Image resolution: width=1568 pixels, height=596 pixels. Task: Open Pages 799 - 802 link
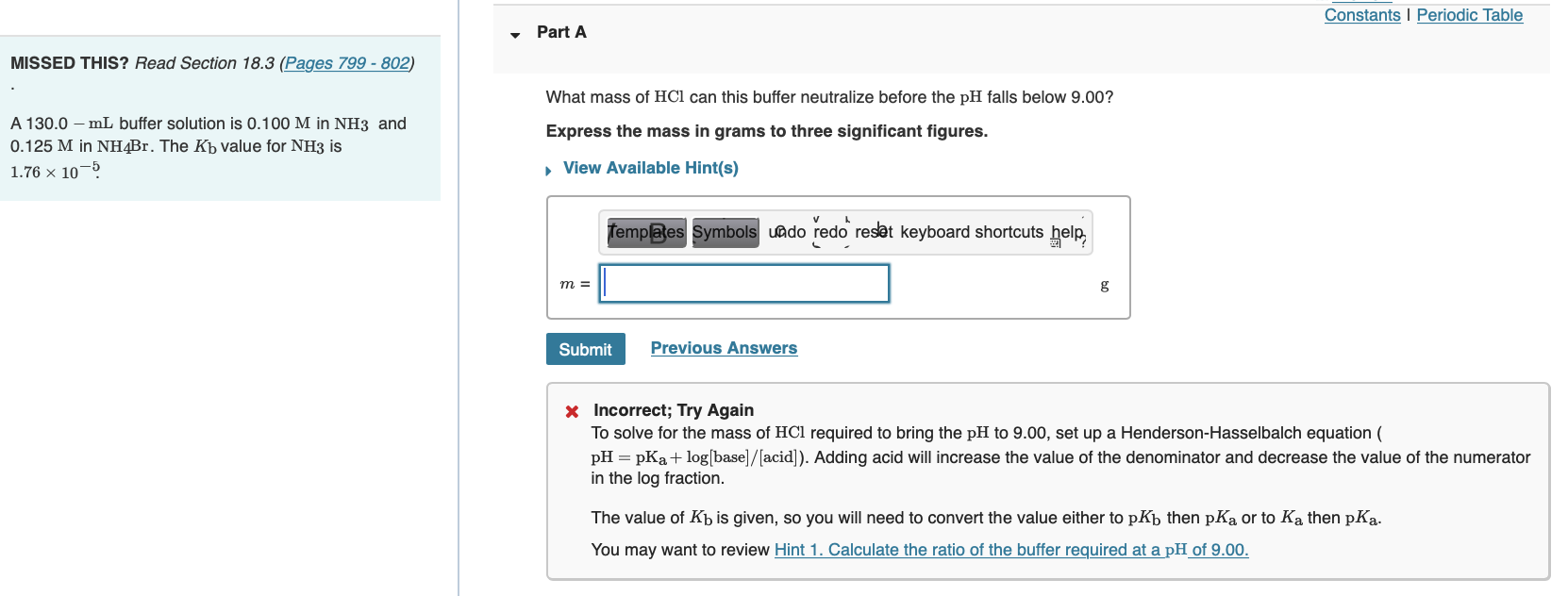[347, 63]
